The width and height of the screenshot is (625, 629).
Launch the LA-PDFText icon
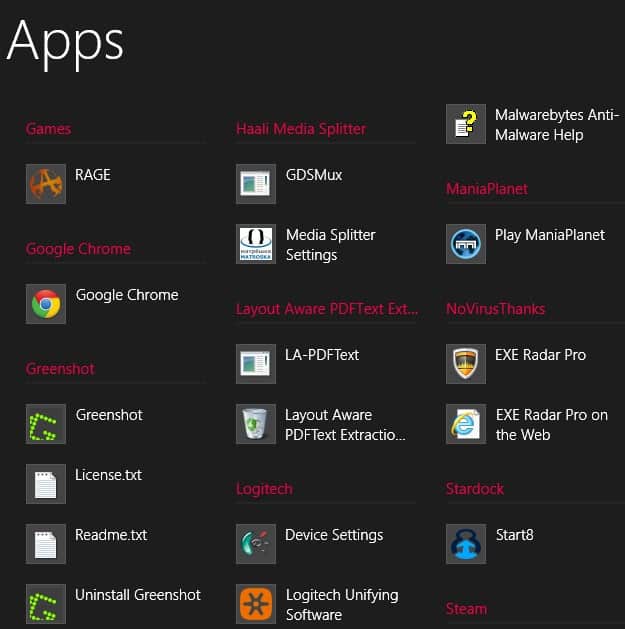click(256, 364)
